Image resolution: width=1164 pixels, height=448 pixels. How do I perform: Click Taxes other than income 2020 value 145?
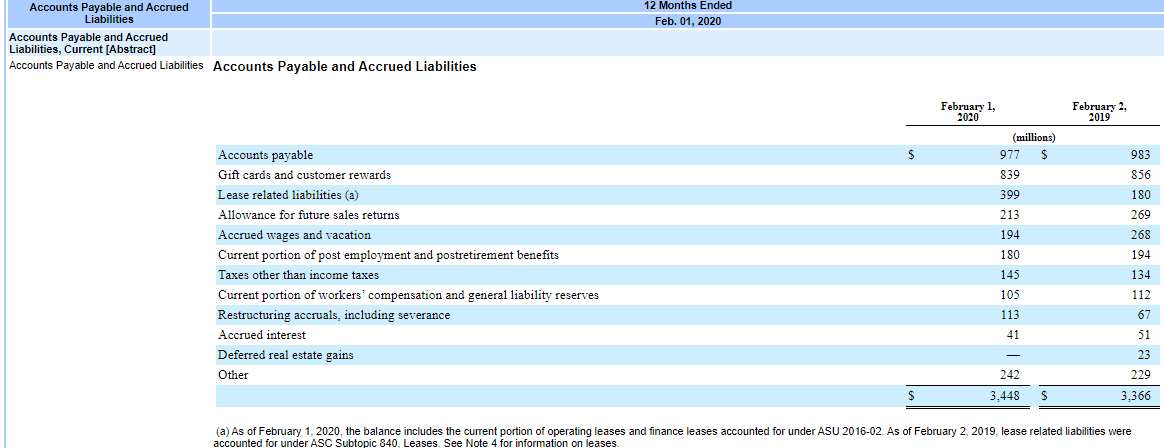[x=1010, y=276]
